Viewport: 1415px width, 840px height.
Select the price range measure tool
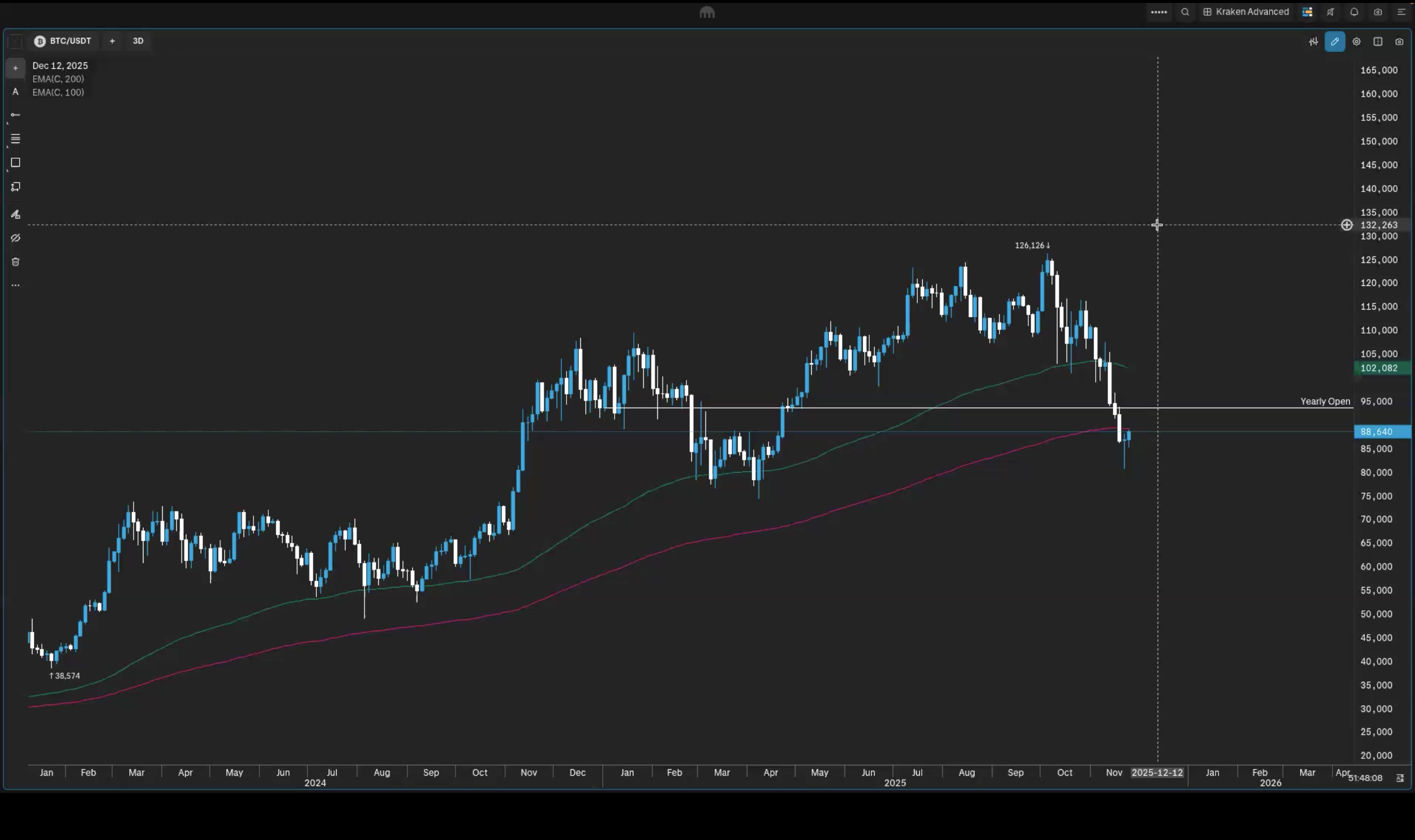(x=15, y=187)
